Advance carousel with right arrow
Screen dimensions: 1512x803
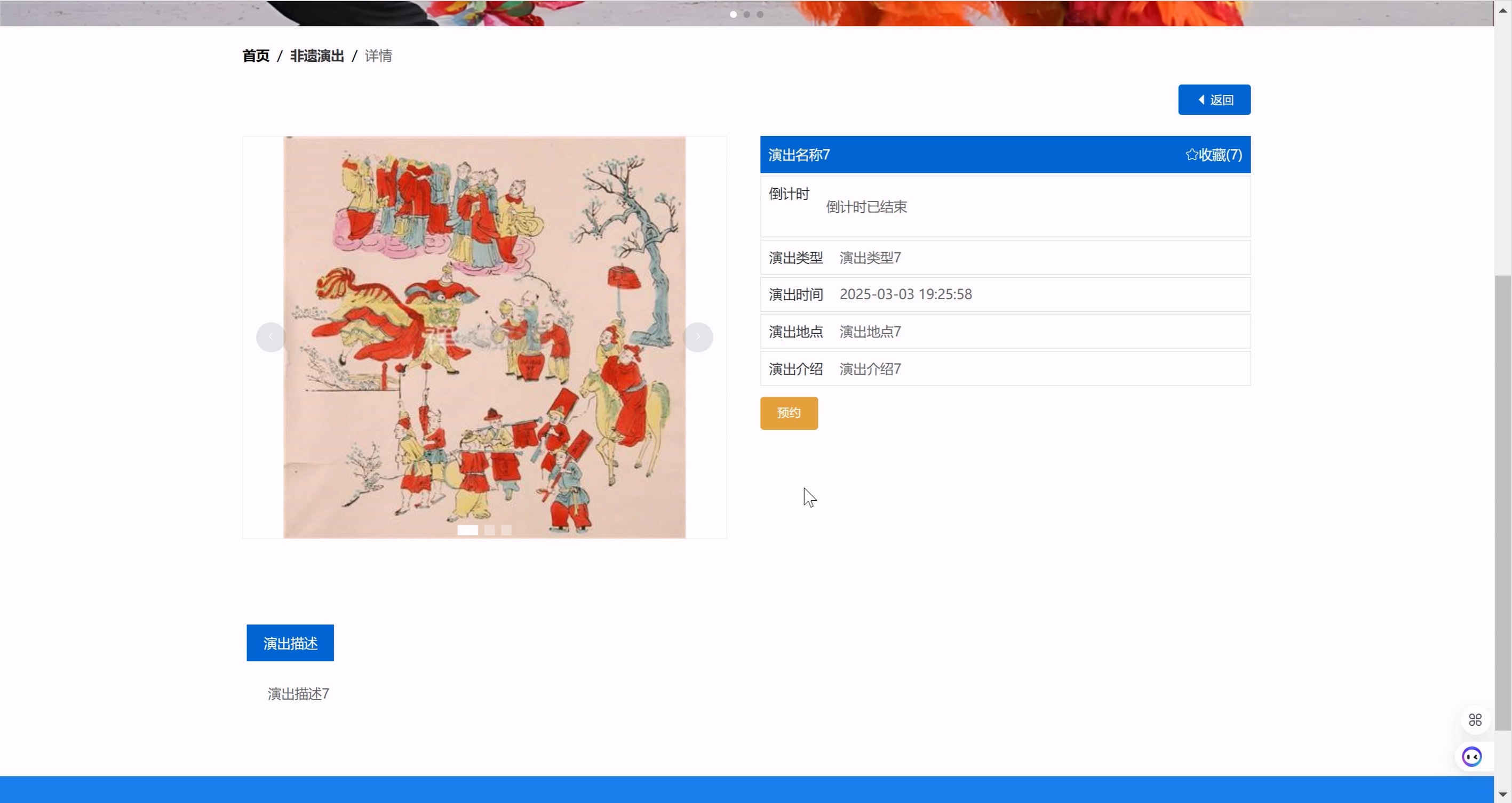(x=698, y=338)
